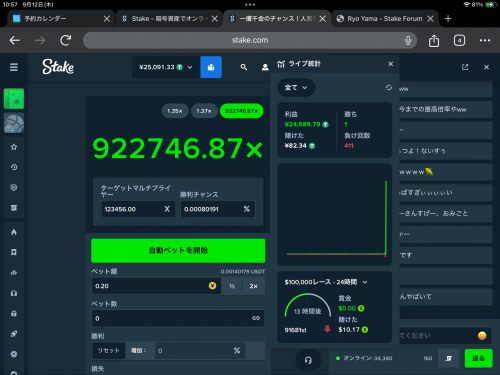Screen dimensions: 500x375
Task: Open the favourites star in sidebar
Action: tap(14, 147)
